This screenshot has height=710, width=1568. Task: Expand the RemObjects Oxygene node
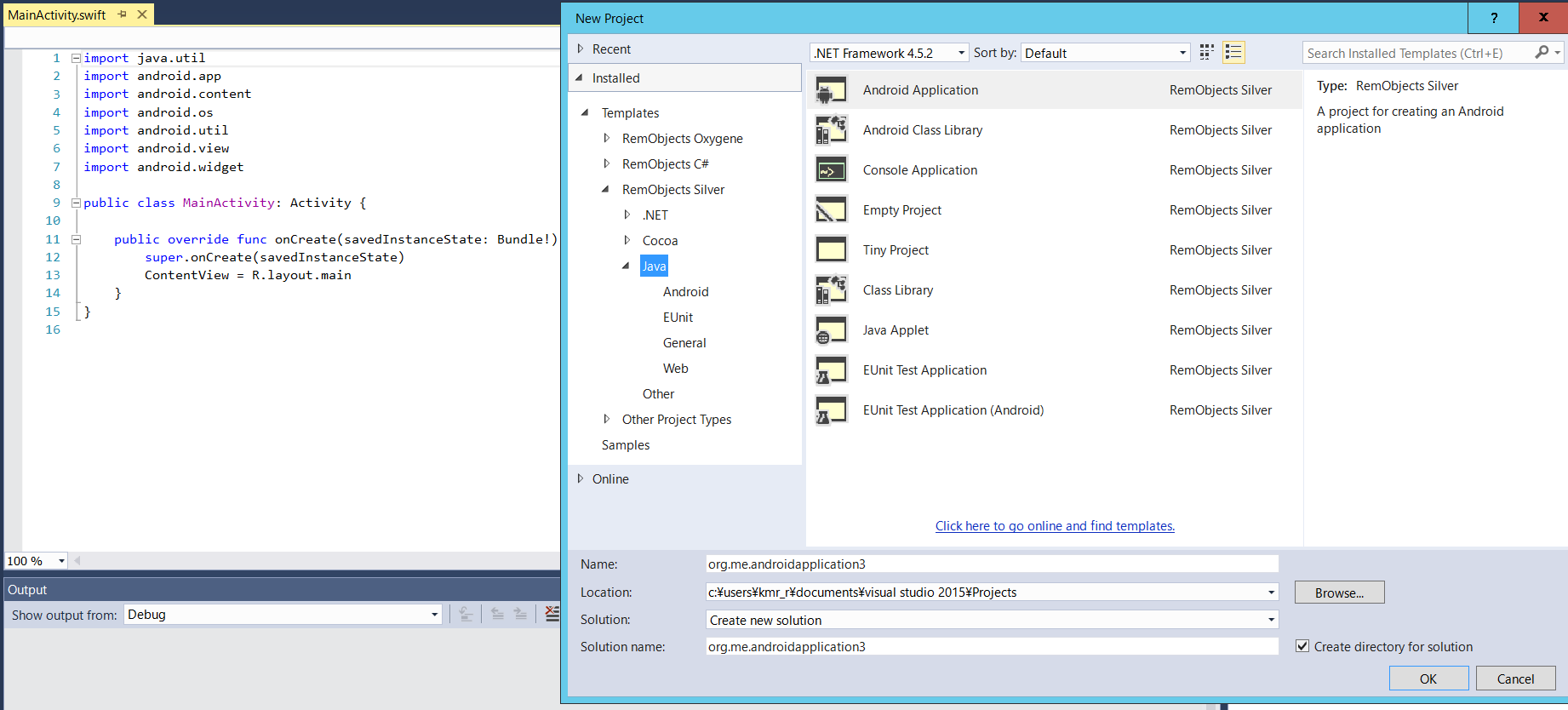(606, 138)
